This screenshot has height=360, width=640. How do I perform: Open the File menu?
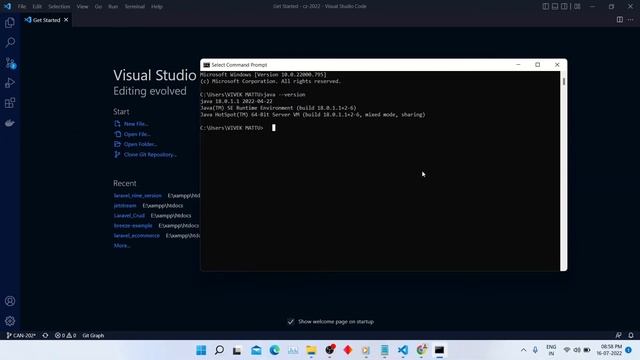(x=22, y=7)
